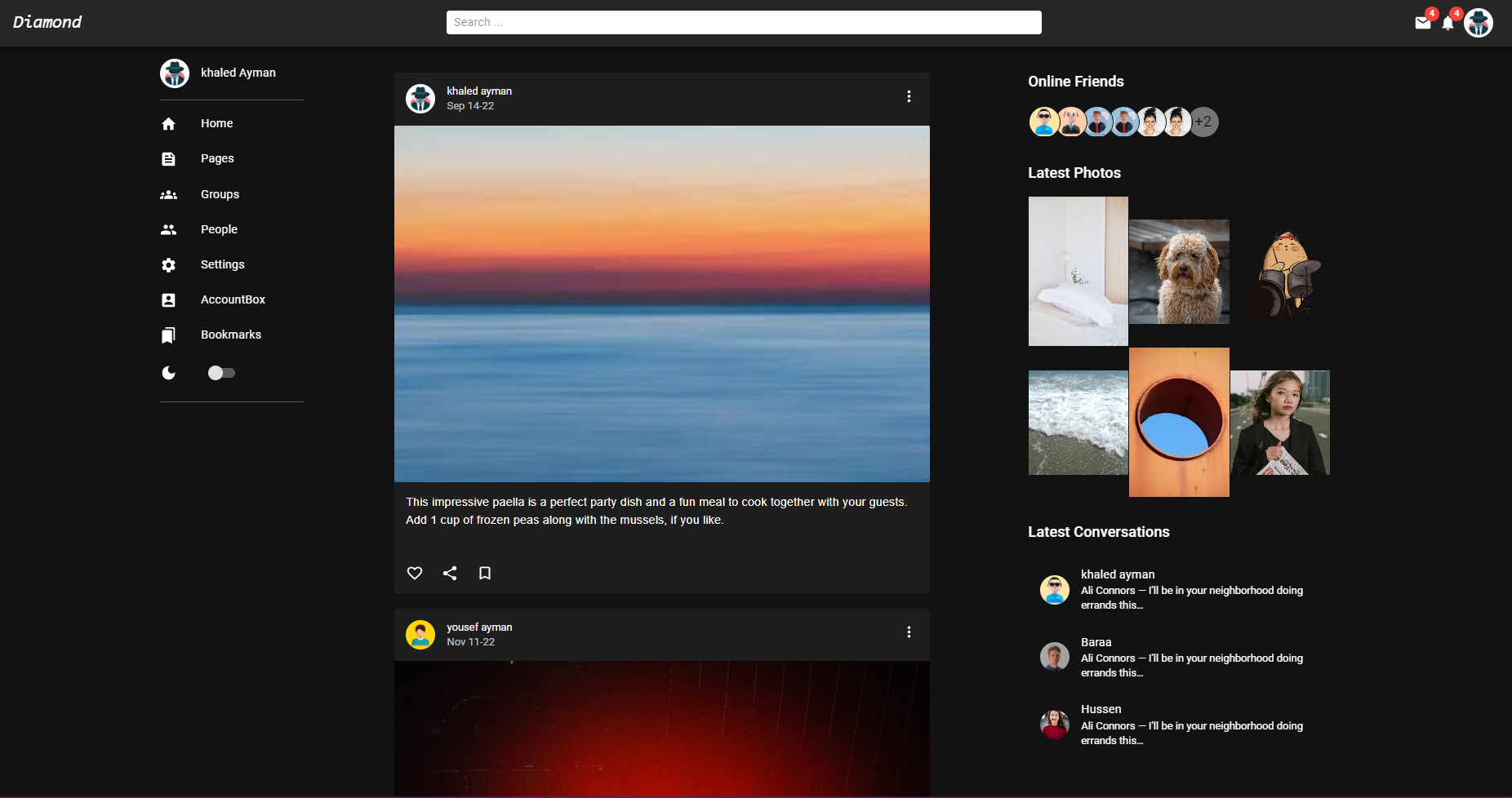Click the Diamond logo link
The image size is (1512, 798).
point(47,22)
